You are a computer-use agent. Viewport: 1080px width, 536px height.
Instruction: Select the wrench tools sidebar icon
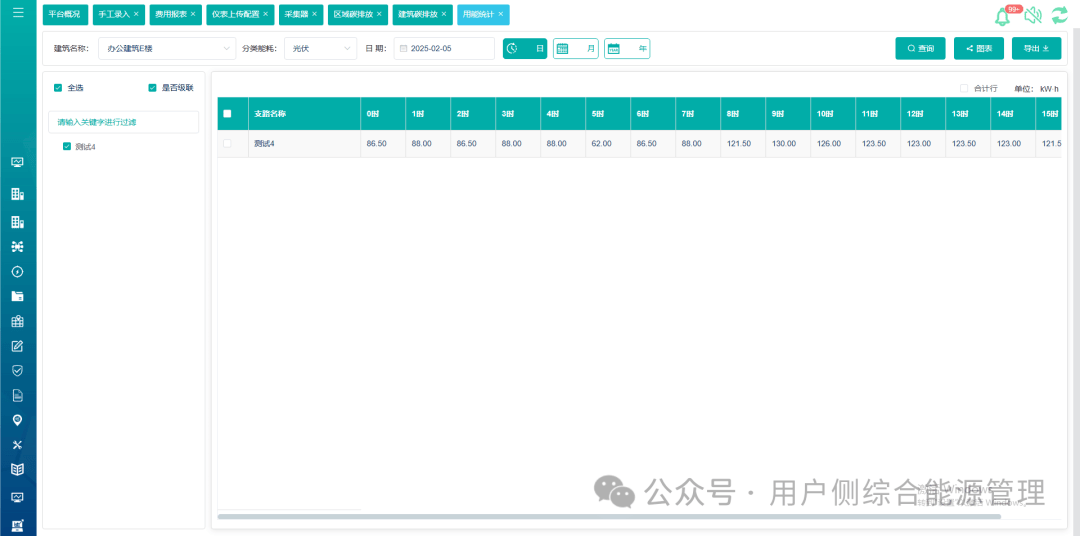(x=18, y=444)
